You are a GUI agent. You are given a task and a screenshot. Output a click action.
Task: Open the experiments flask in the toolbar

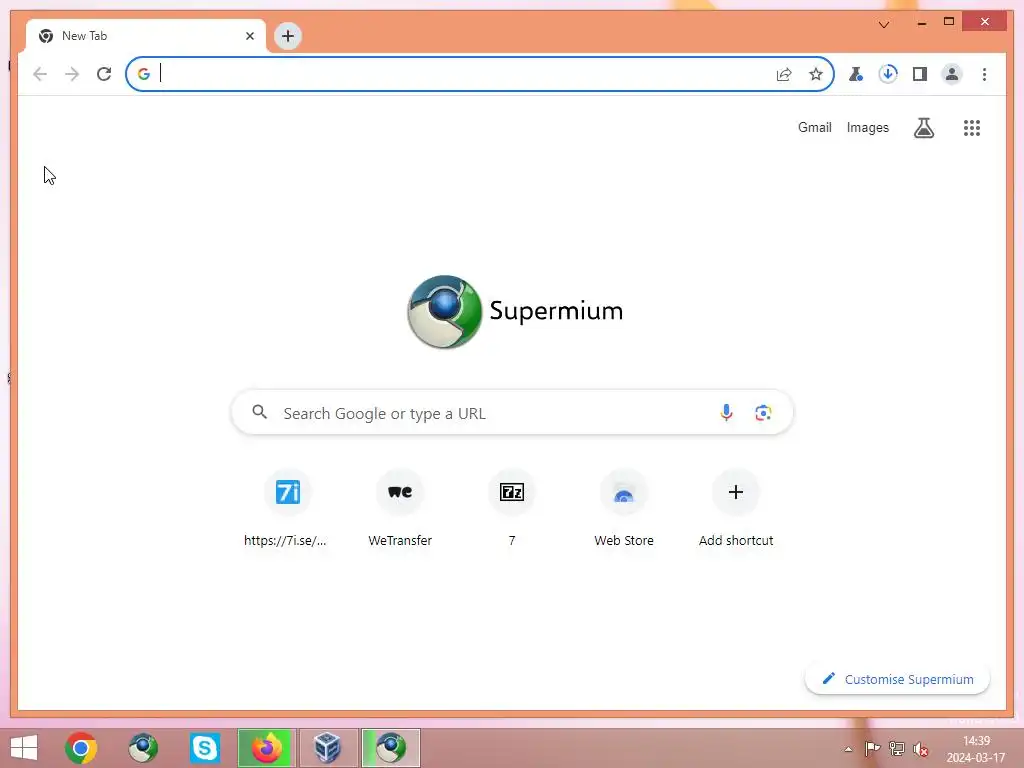[856, 74]
